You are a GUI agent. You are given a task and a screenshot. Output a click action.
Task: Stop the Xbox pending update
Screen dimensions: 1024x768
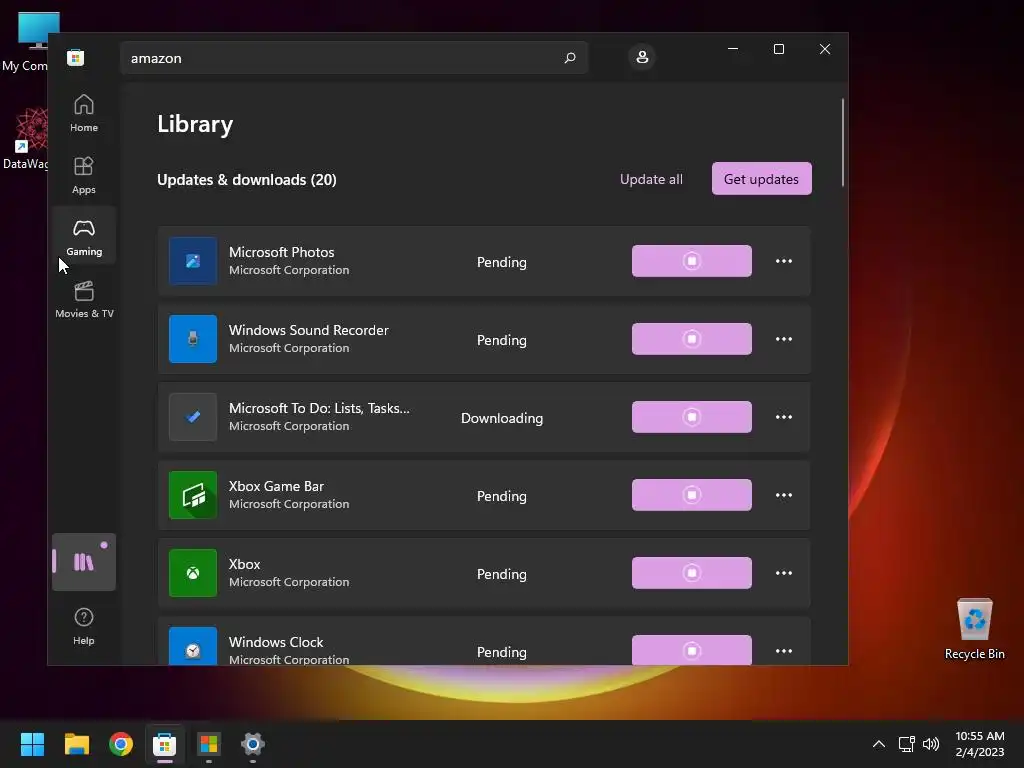tap(692, 573)
